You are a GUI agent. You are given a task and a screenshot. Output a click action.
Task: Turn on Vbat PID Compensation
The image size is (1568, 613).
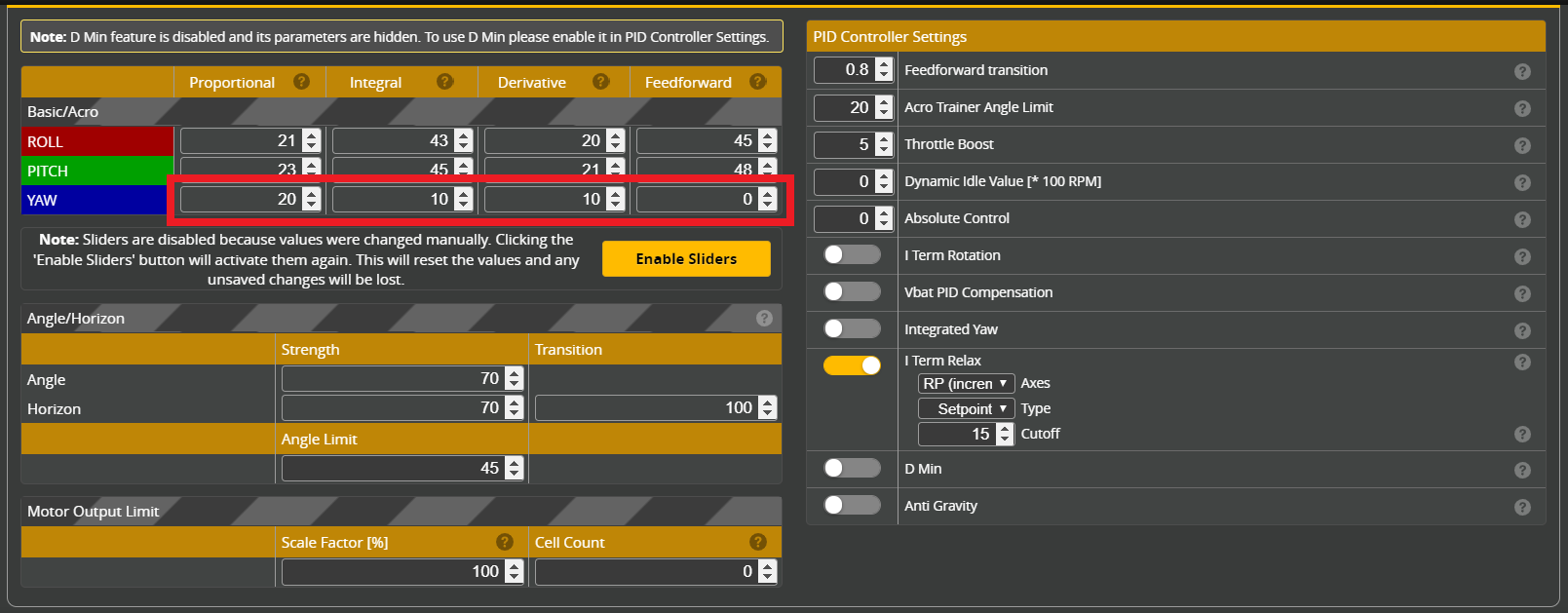[x=852, y=292]
